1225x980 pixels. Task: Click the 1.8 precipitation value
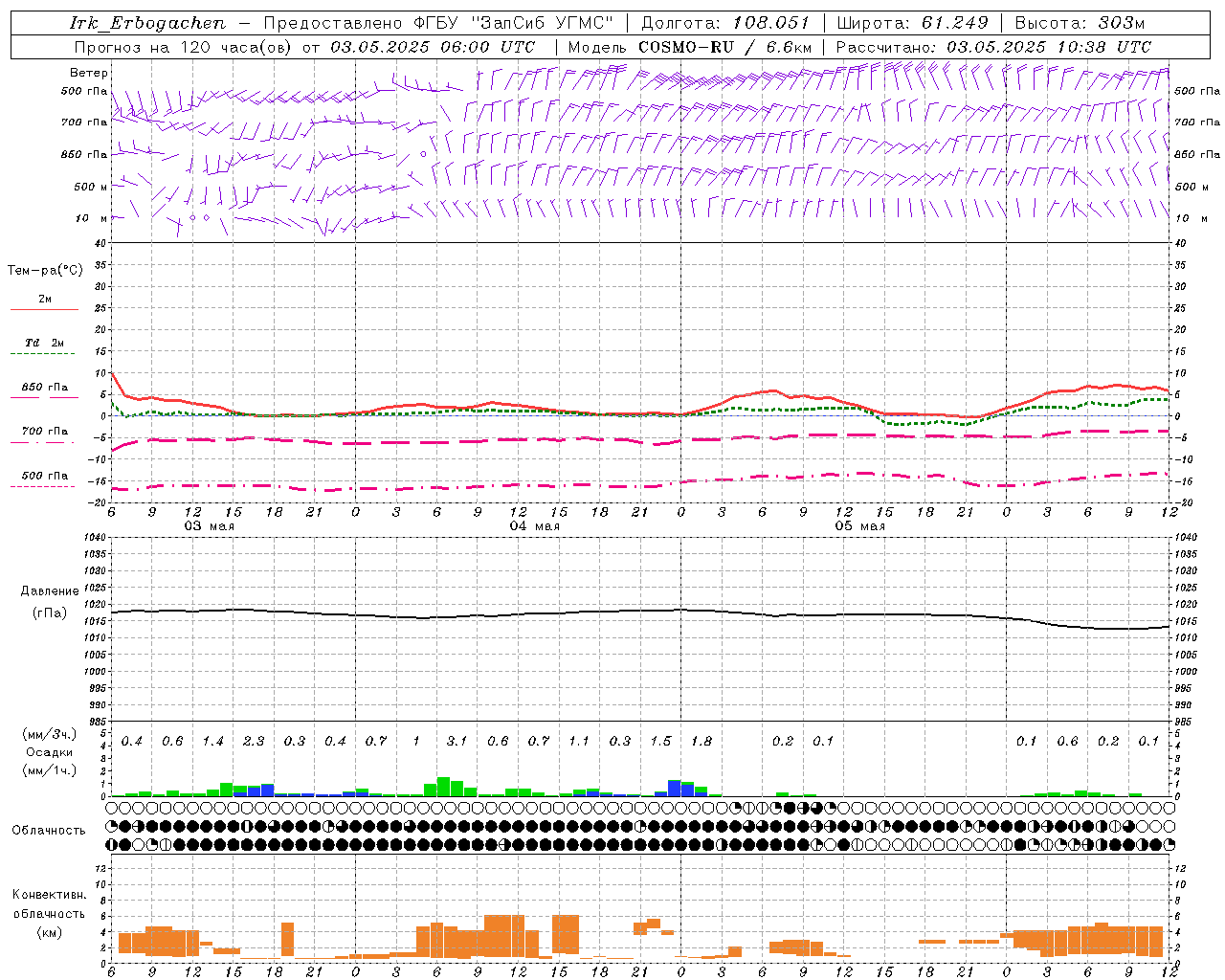click(x=701, y=742)
